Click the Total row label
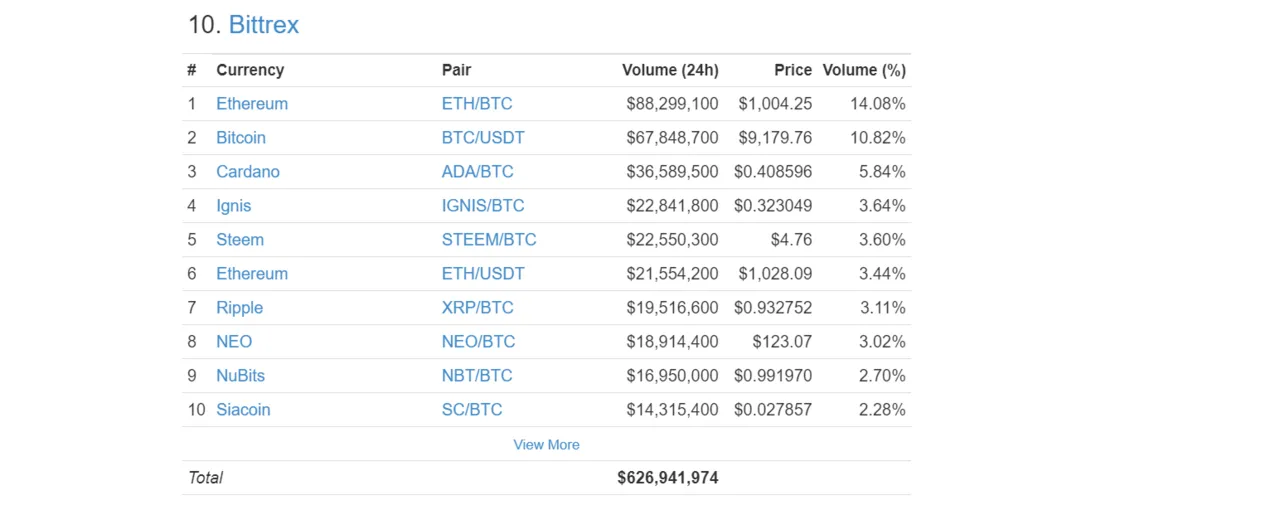This screenshot has width=1280, height=505. pos(205,478)
